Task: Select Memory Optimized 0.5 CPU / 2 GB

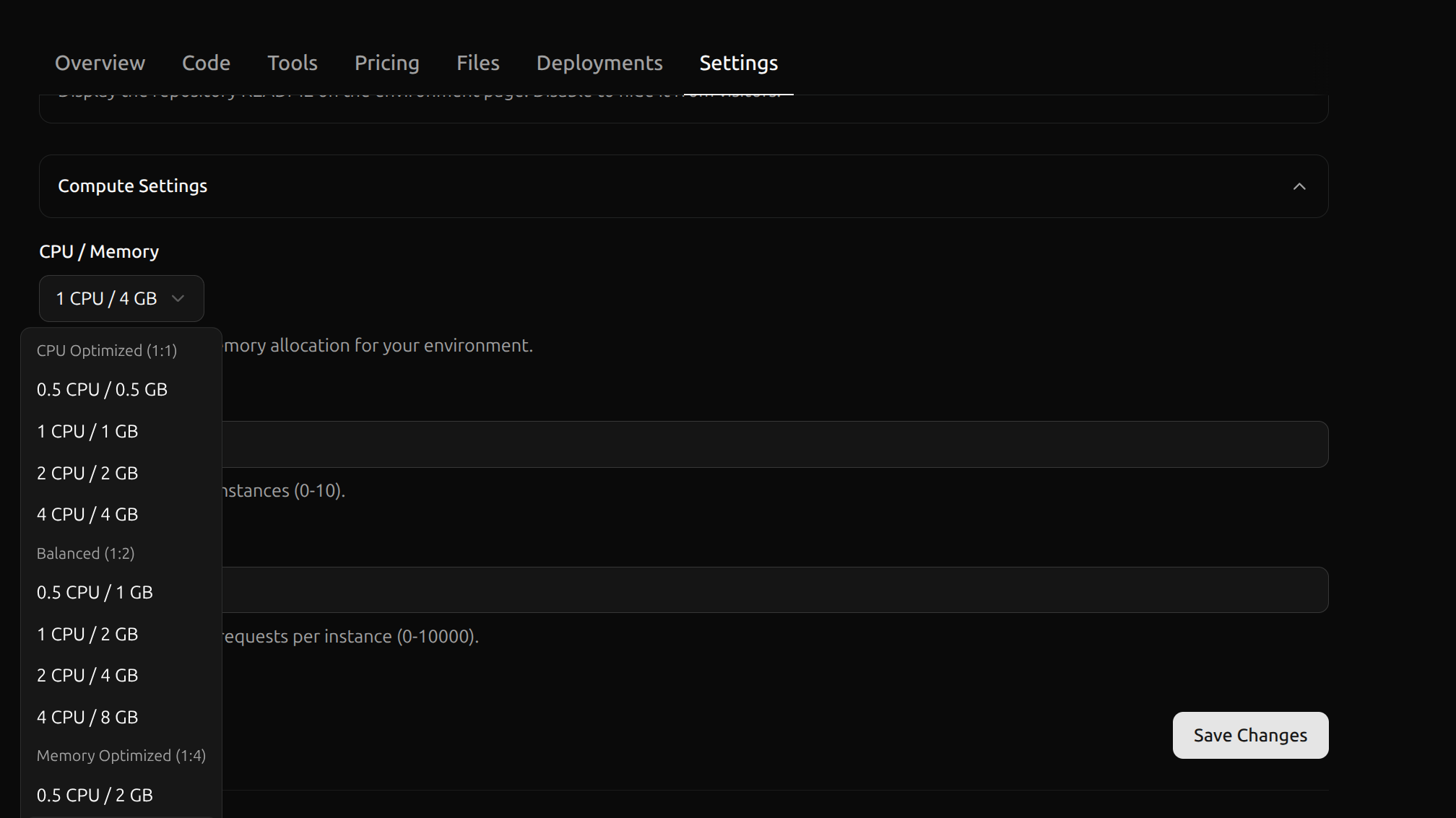Action: click(x=95, y=795)
